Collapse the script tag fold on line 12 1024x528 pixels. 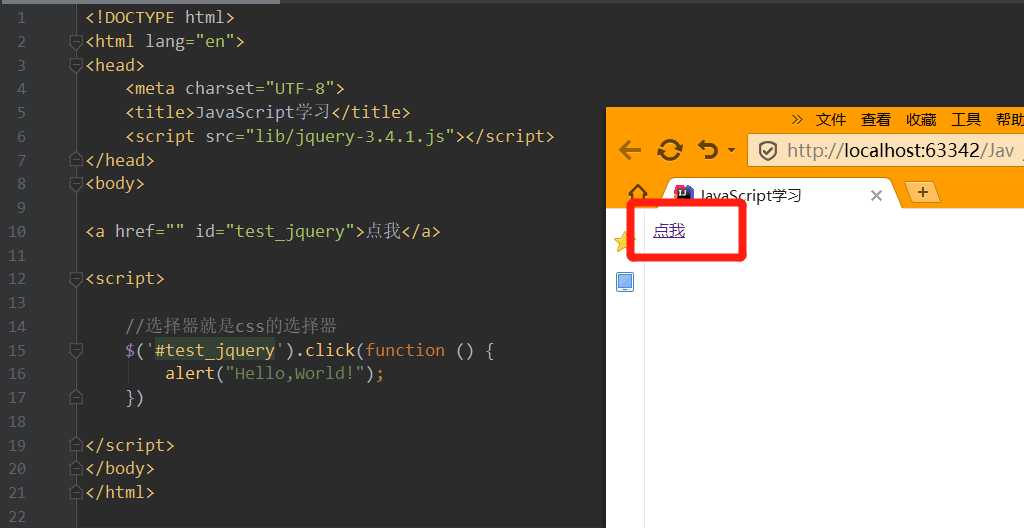pyautogui.click(x=76, y=279)
